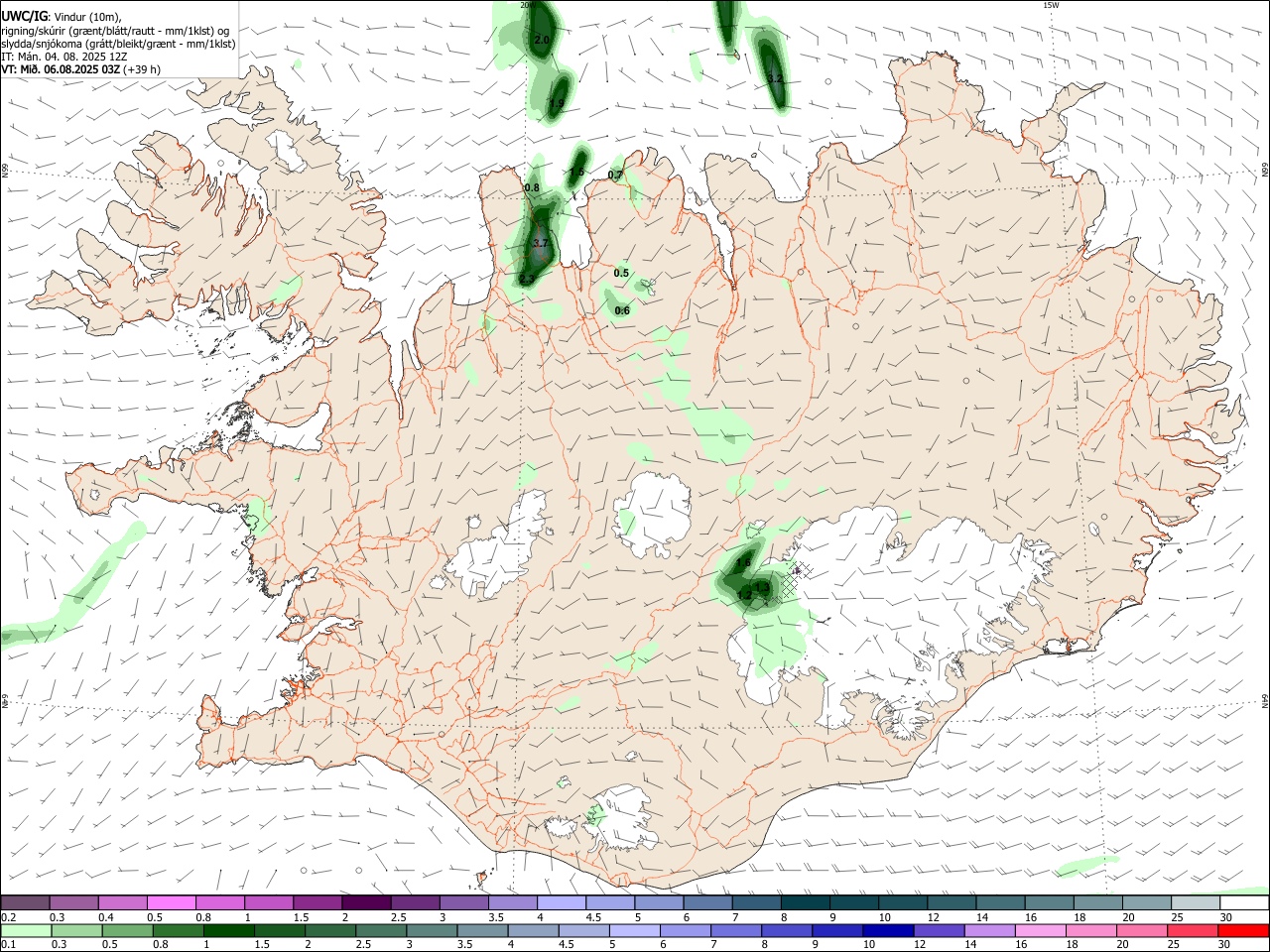This screenshot has height=952, width=1270.
Task: Click the upper legend light grey 25–30 swatch
Action: pos(1196,902)
